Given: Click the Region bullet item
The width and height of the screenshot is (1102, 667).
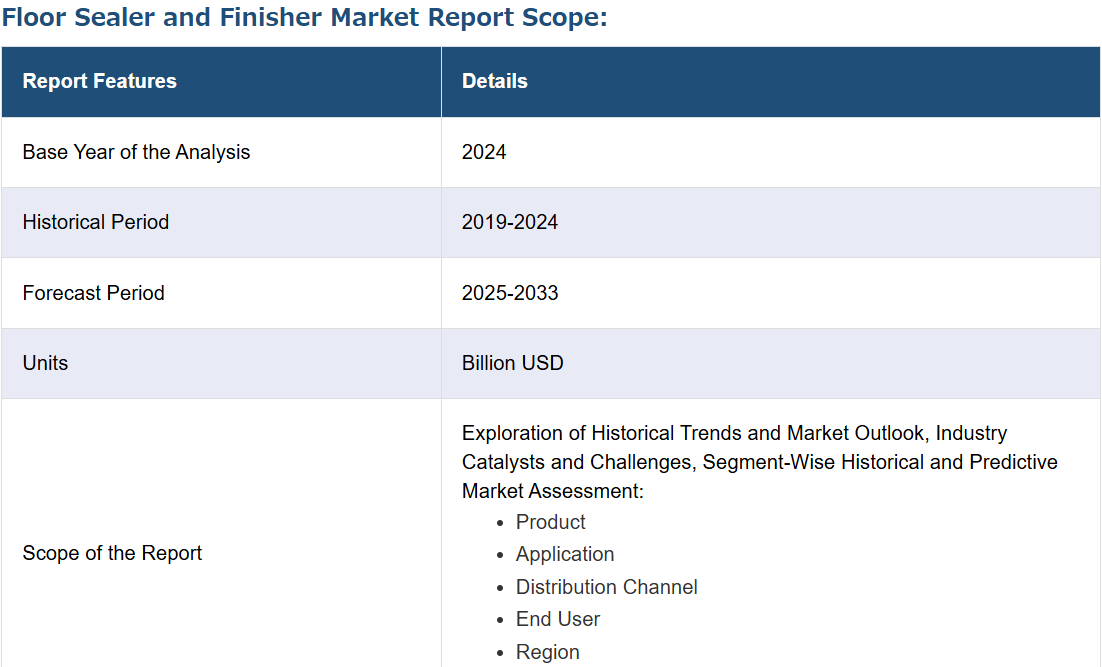Looking at the screenshot, I should [x=547, y=652].
